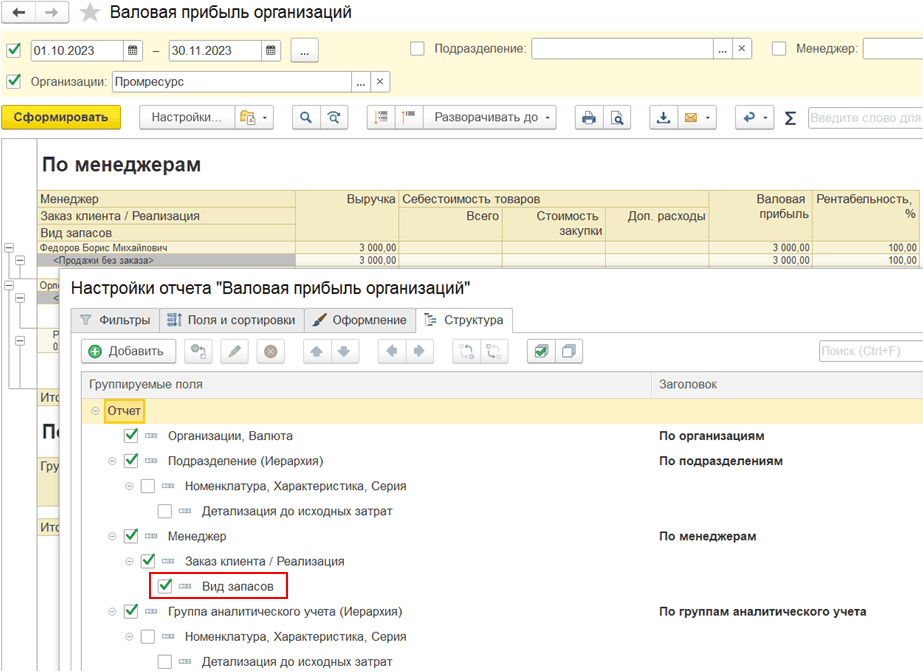The image size is (923, 672).
Task: Uncheck the Вид запасов checkbox
Action: click(x=165, y=586)
